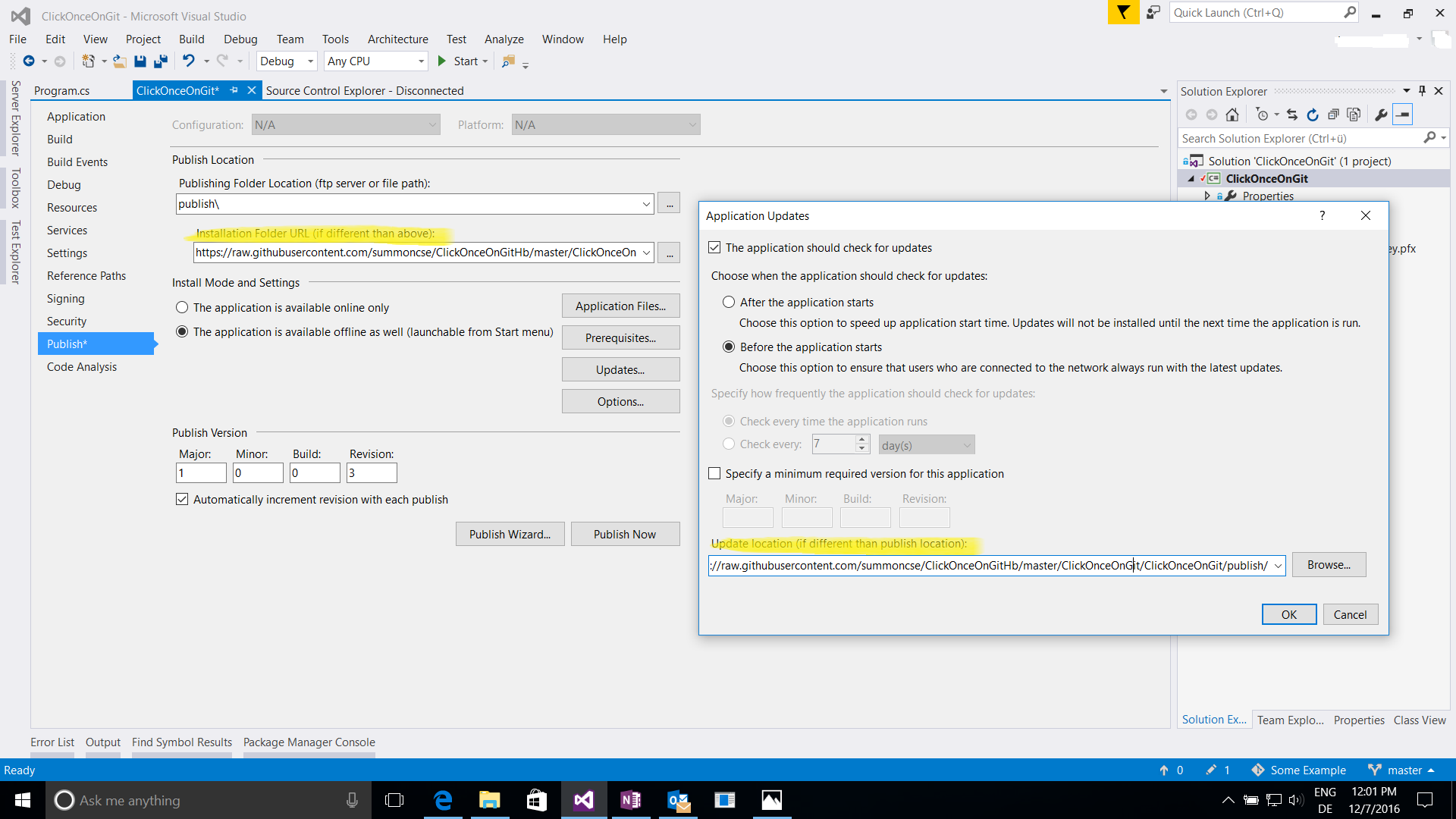Open the Build menu
This screenshot has height=819, width=1456.
[191, 39]
